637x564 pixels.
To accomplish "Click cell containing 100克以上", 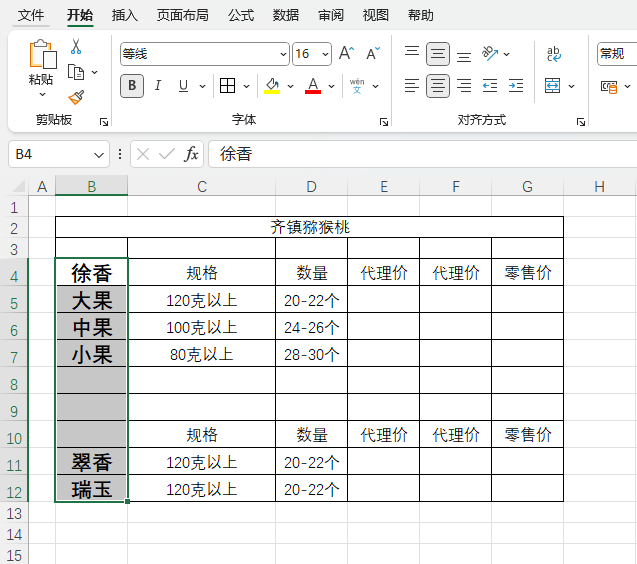I will coord(202,327).
